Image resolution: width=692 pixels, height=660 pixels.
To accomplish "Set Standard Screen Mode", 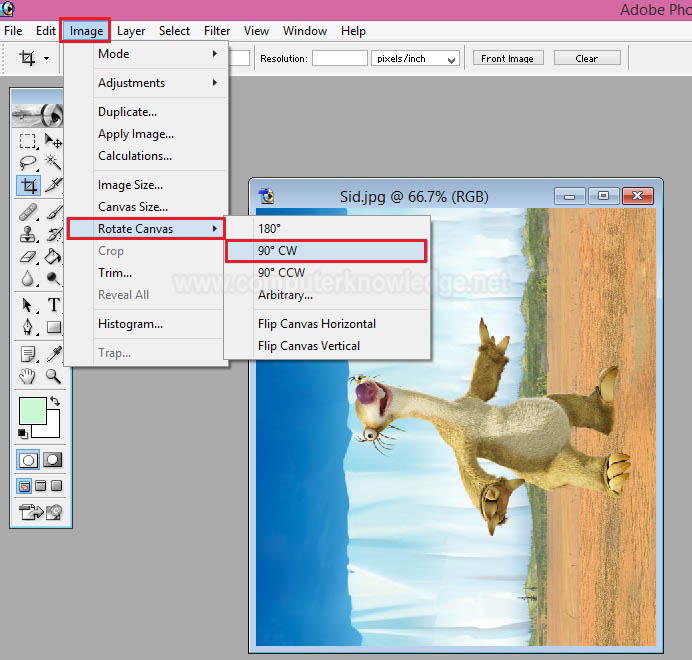I will pyautogui.click(x=25, y=486).
